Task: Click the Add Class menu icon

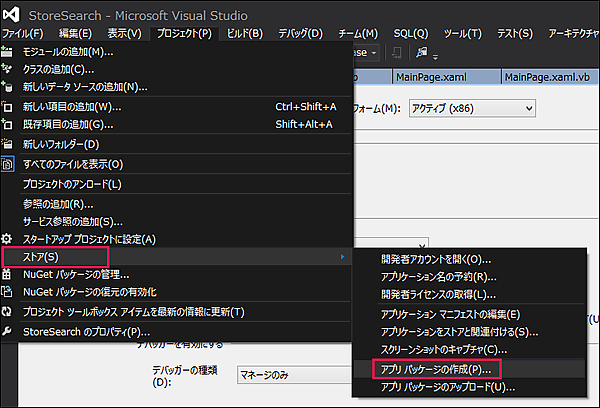Action: tap(7, 69)
